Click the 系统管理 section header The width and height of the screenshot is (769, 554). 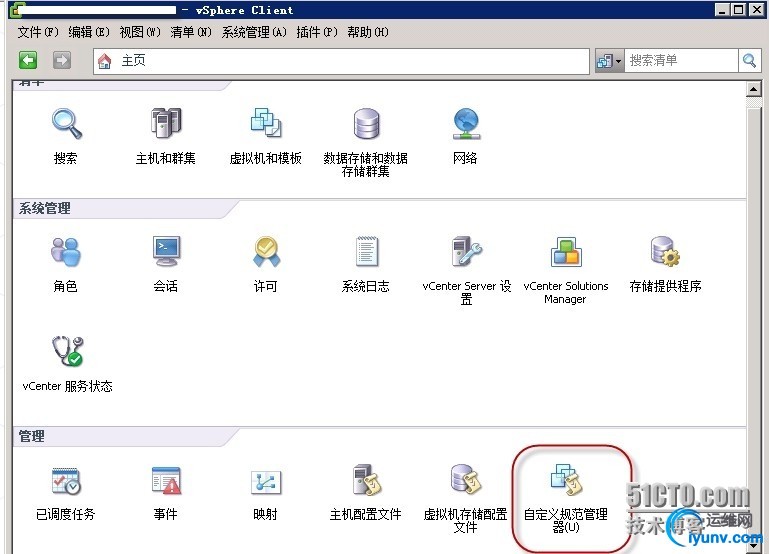point(45,208)
